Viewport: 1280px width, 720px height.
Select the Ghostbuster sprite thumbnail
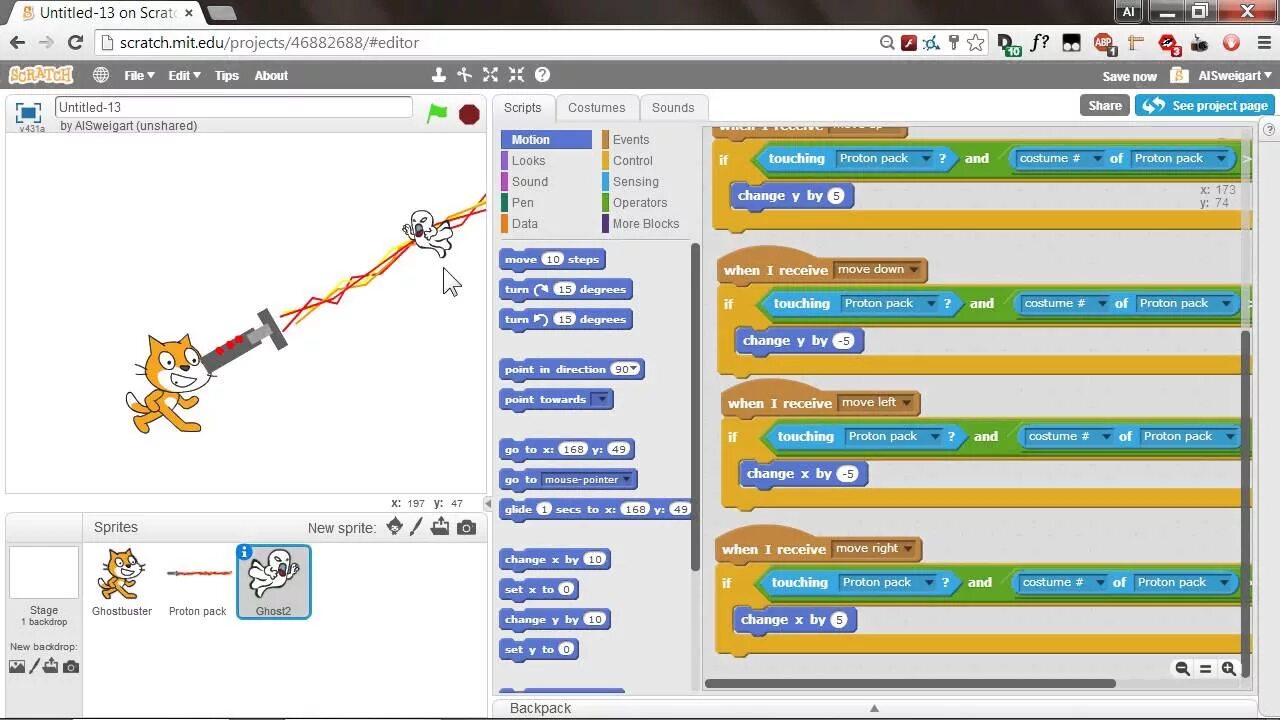122,581
